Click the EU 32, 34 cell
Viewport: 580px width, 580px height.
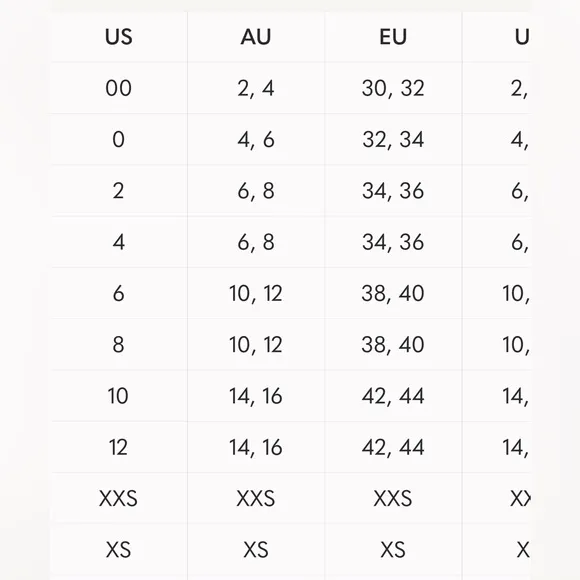tap(393, 140)
